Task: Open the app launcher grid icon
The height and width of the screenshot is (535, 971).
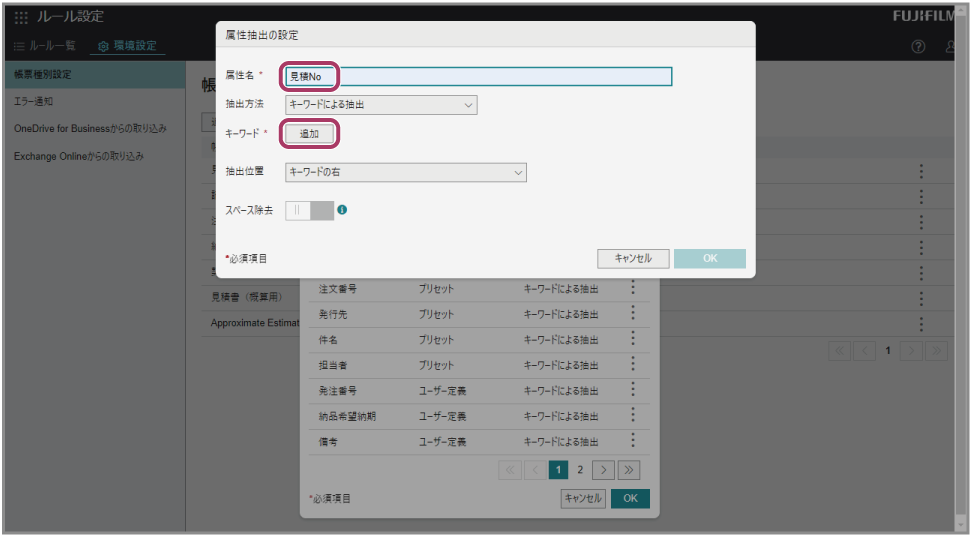Action: 21,17
